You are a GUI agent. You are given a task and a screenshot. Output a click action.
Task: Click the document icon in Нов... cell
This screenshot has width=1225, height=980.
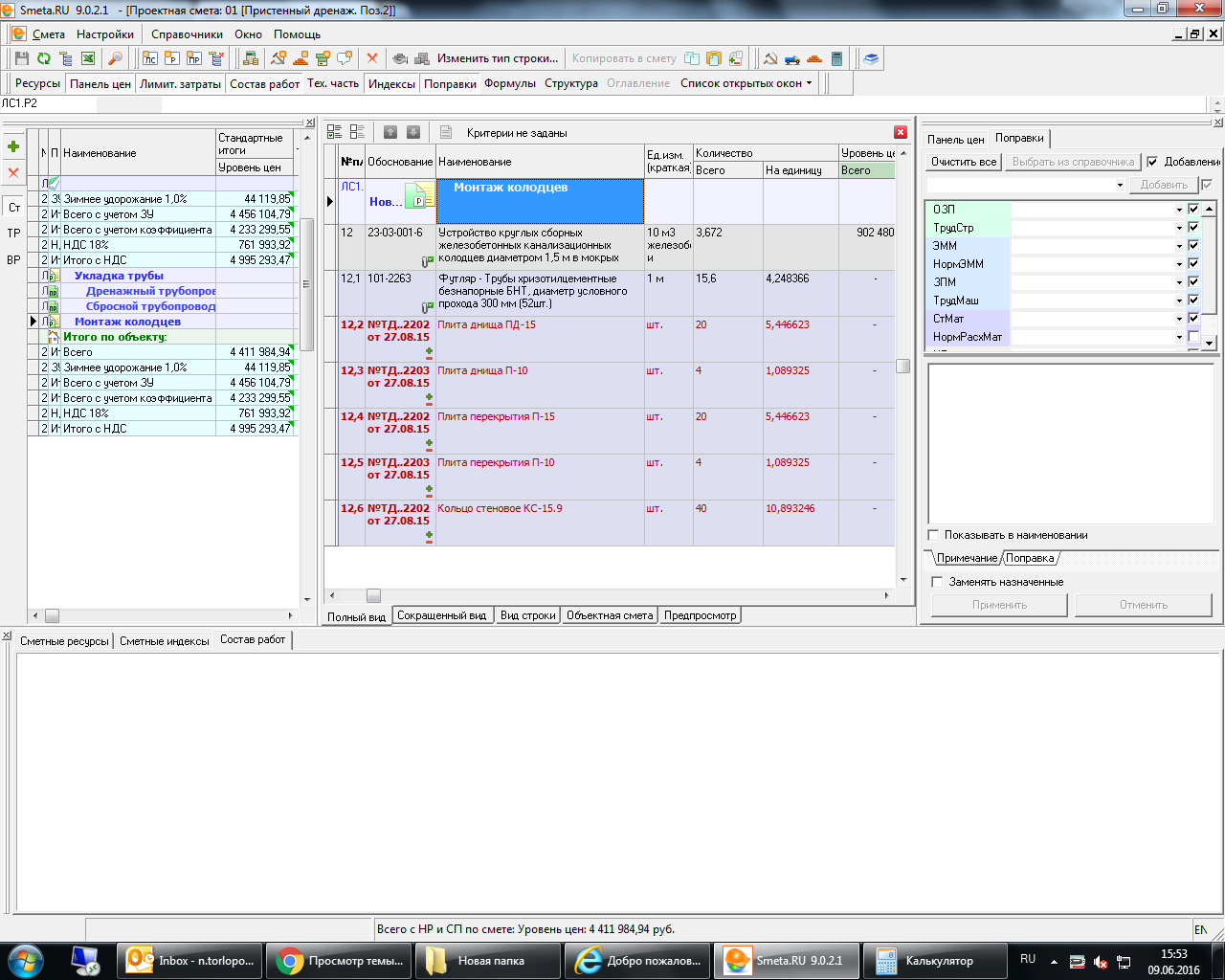point(418,197)
